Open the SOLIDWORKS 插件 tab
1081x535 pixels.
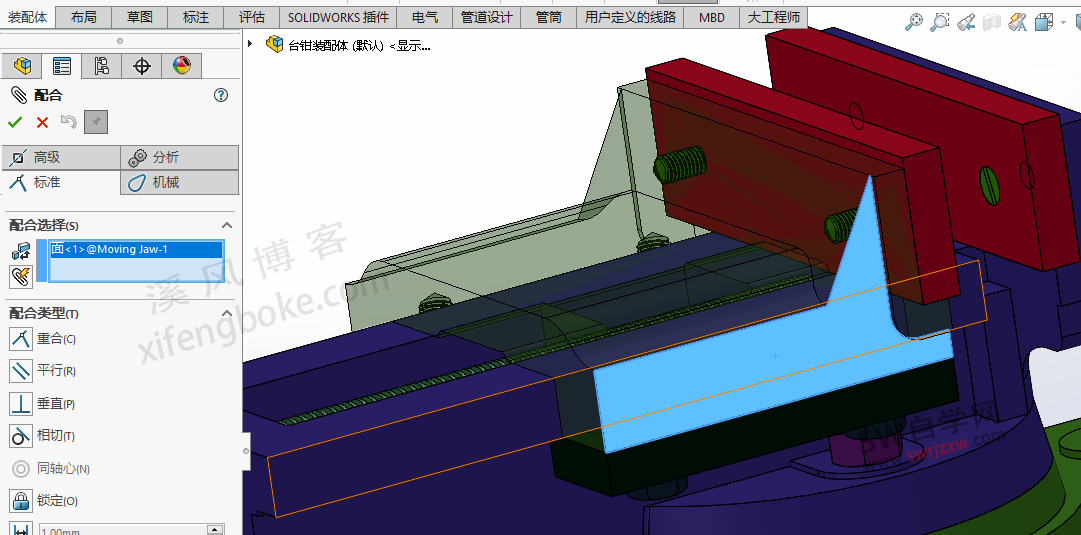[339, 17]
